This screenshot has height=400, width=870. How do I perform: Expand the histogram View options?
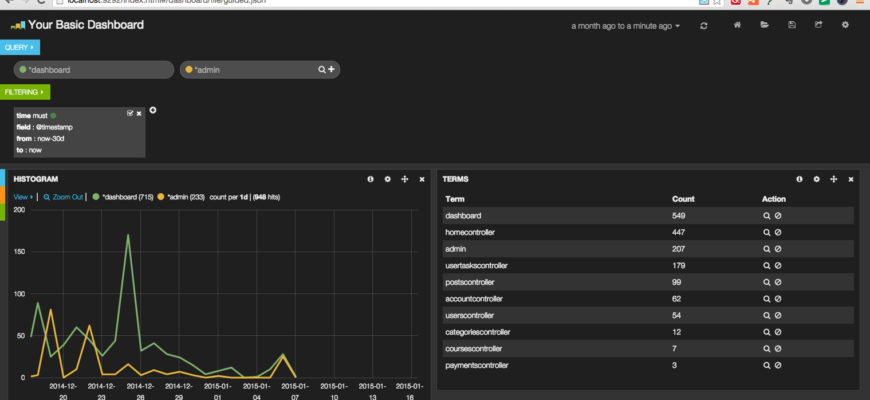click(23, 197)
